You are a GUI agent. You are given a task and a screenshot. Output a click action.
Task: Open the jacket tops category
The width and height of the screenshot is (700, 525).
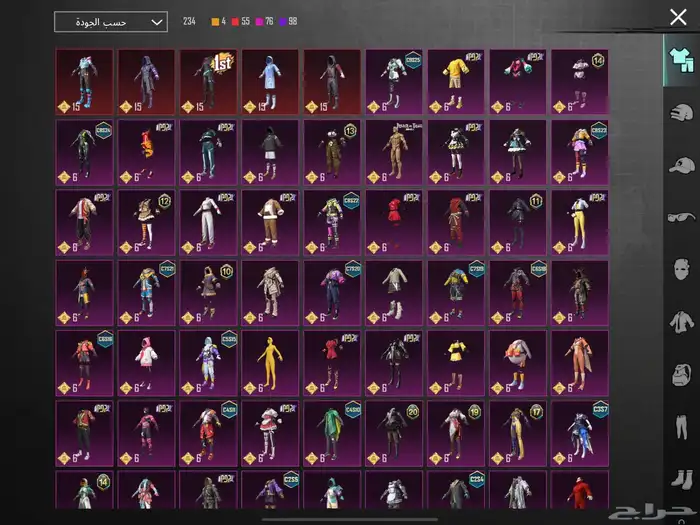pyautogui.click(x=681, y=322)
